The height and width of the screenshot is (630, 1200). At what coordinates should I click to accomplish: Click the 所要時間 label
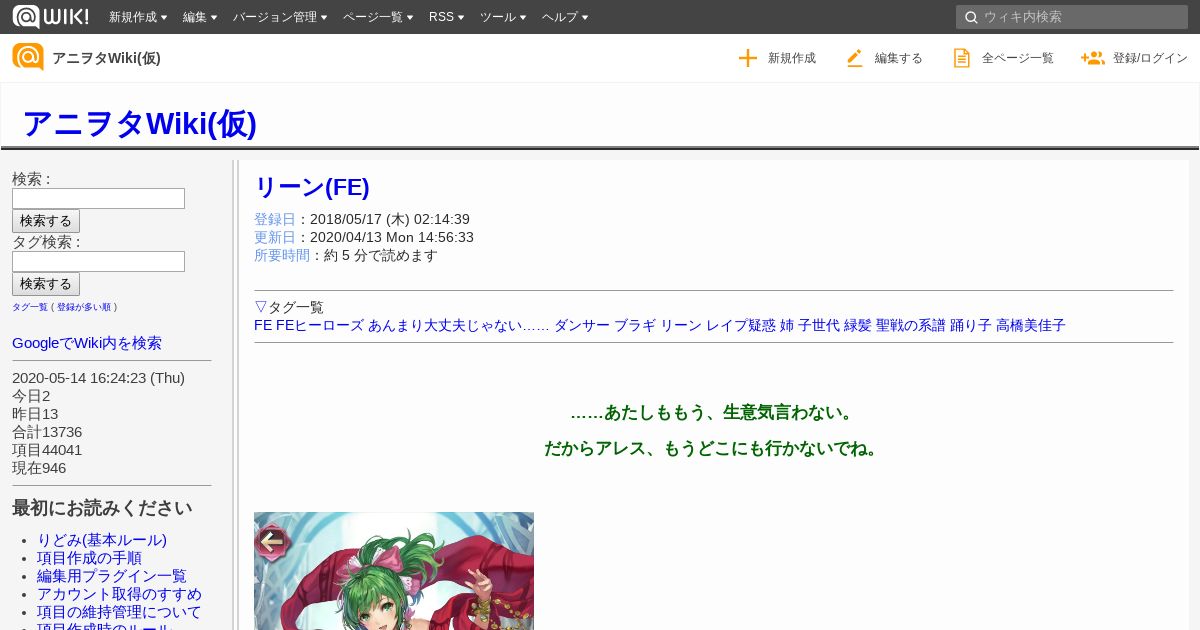point(282,255)
